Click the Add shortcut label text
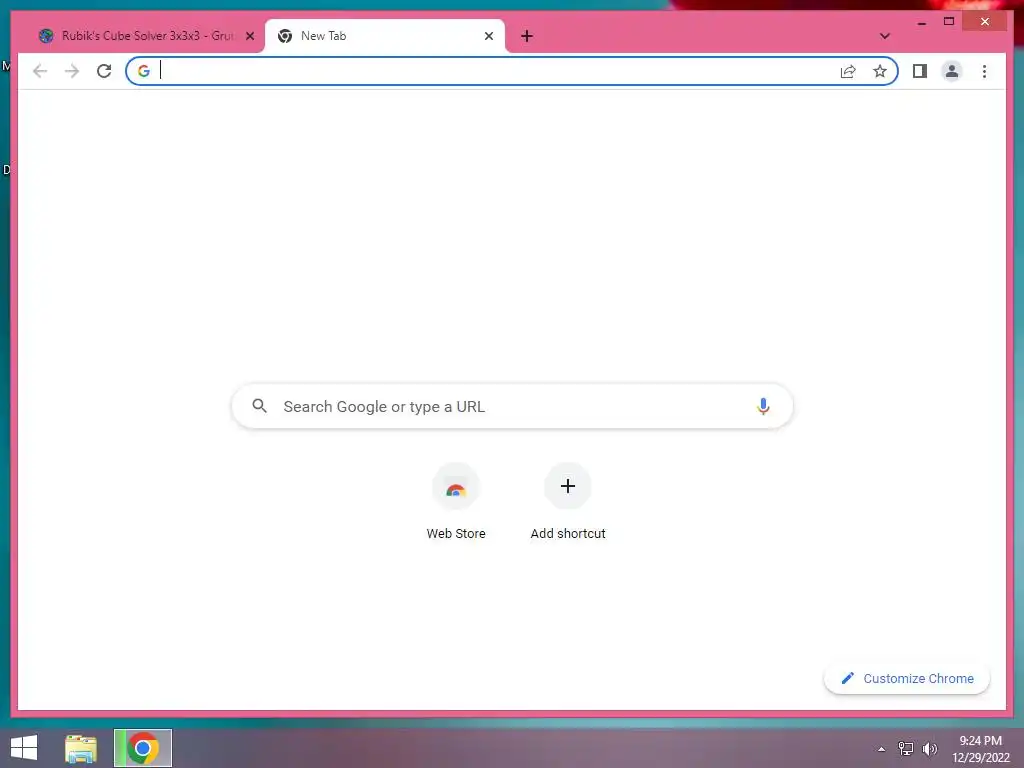Screen dimensions: 1024x768 [x=568, y=534]
